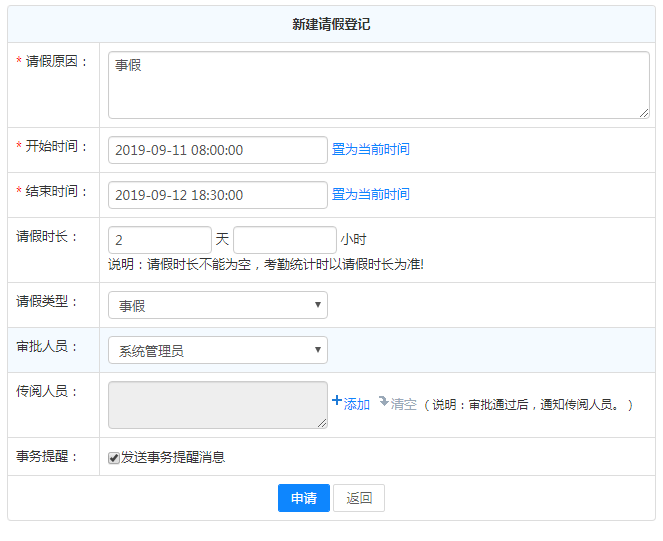The image size is (663, 541).
Task: Click 置为当前时间 next to 结束时间
Action: [370, 194]
